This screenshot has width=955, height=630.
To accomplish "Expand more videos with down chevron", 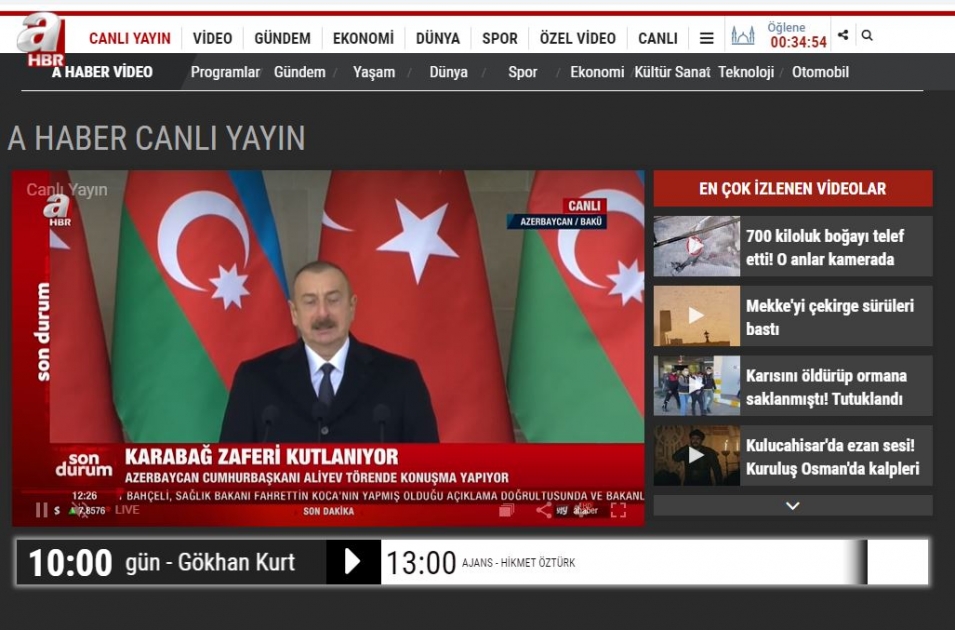I will pos(792,506).
